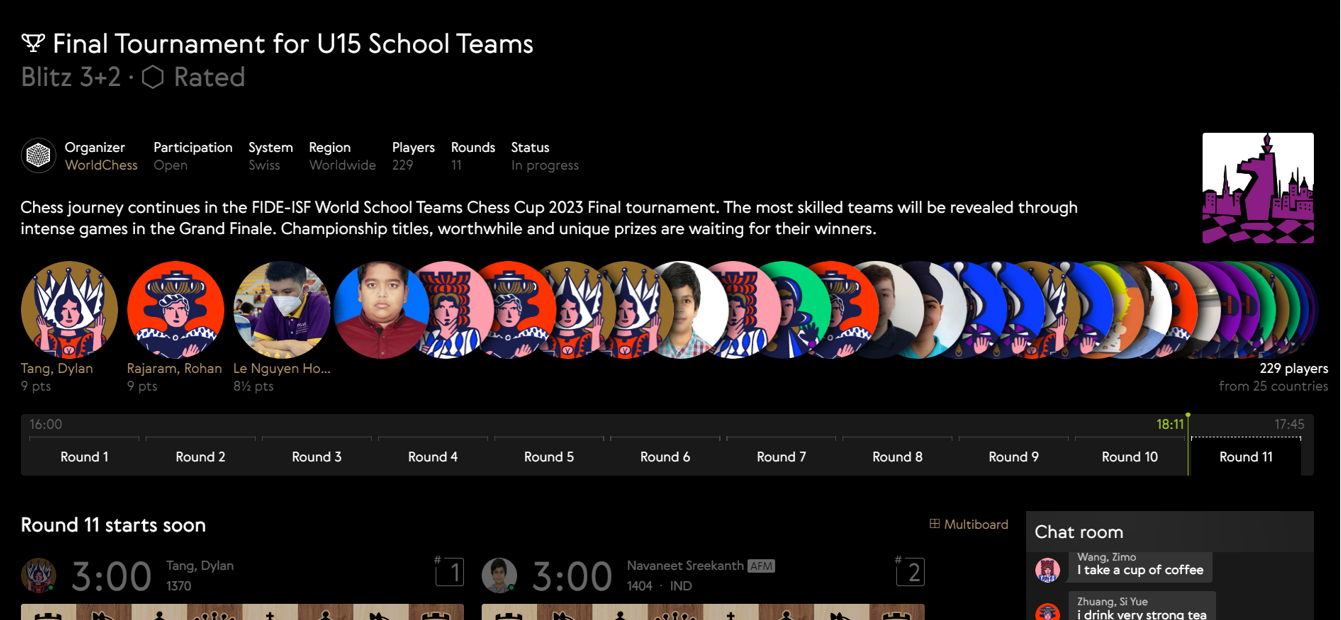This screenshot has width=1341, height=620.
Task: Click the Le Nguyen Ho... name label
Action: (x=281, y=368)
